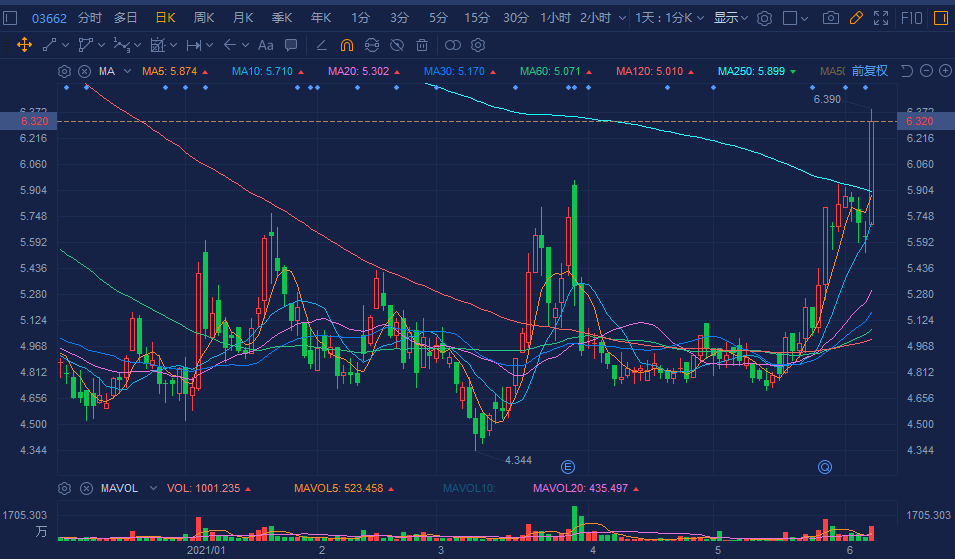Remove MAVOL indicator with X icon
This screenshot has width=955, height=559.
(85, 488)
